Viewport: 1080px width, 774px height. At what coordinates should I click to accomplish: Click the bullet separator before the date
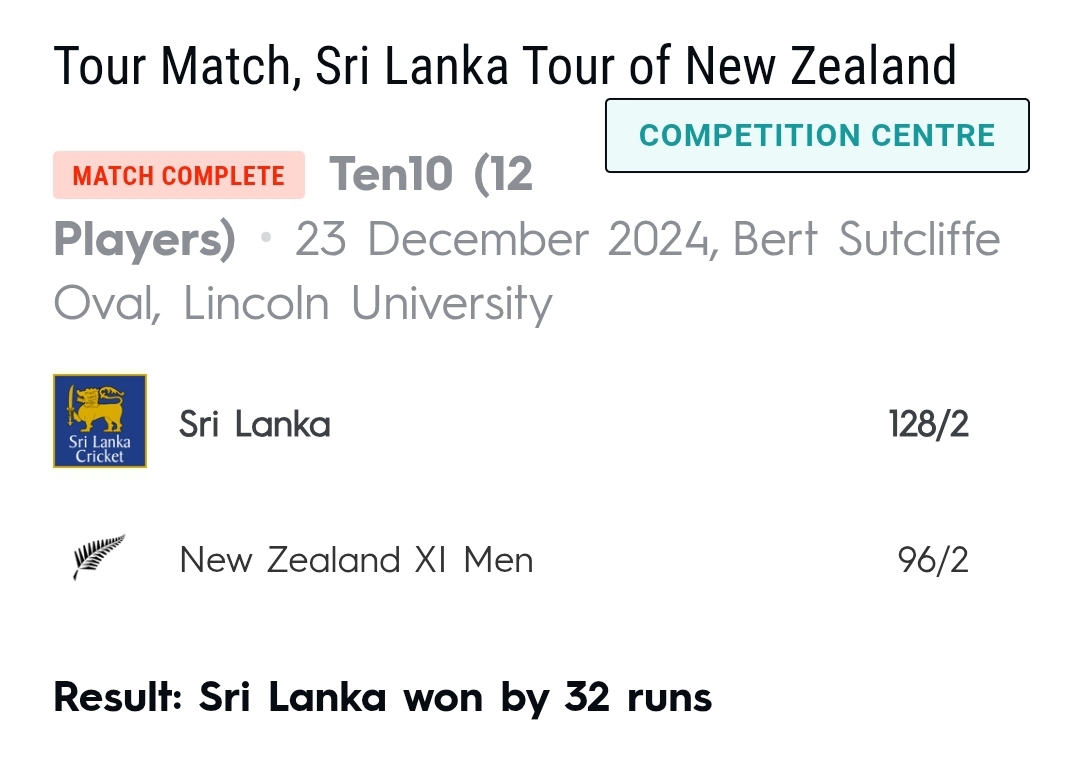click(266, 238)
